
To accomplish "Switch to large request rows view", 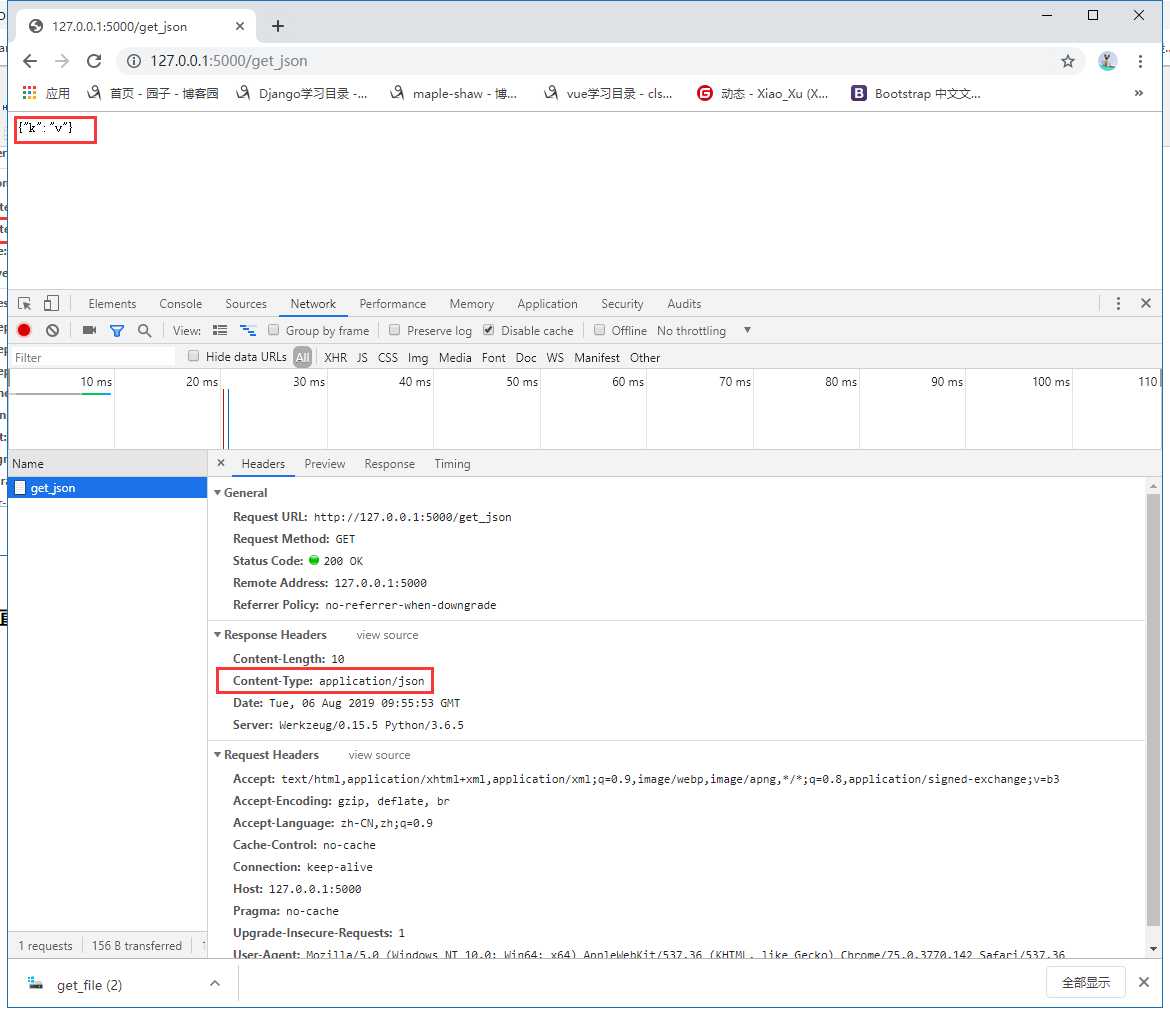I will coord(219,331).
